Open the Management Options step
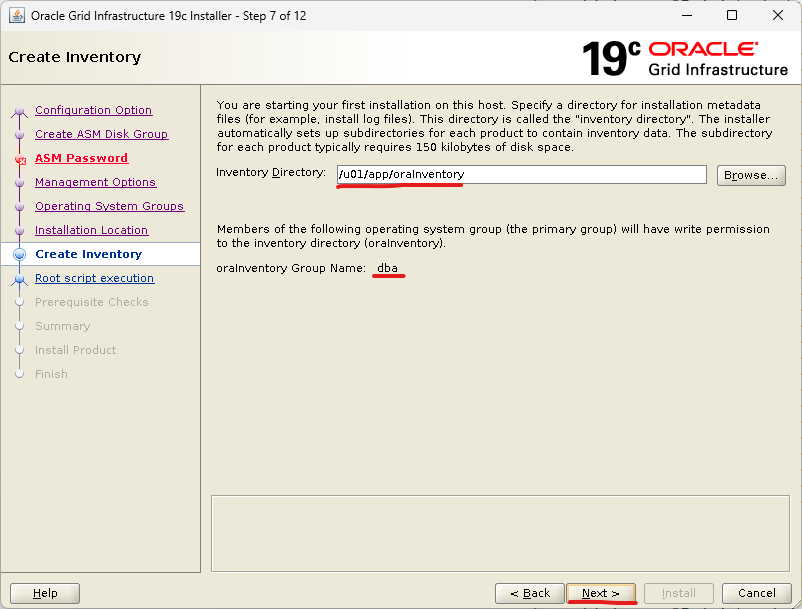The width and height of the screenshot is (802, 609). coord(95,182)
